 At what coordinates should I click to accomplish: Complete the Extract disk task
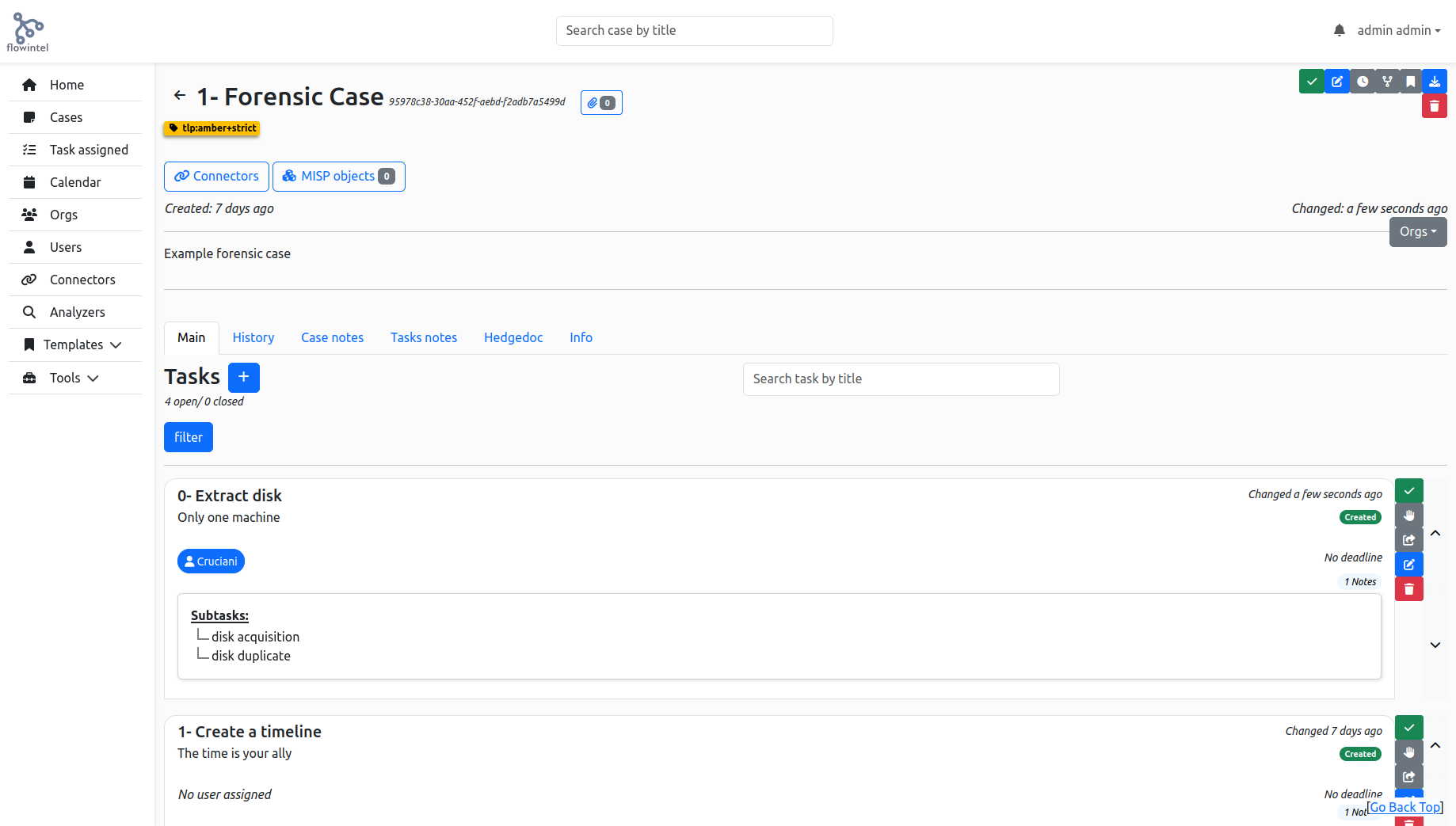click(x=1409, y=491)
